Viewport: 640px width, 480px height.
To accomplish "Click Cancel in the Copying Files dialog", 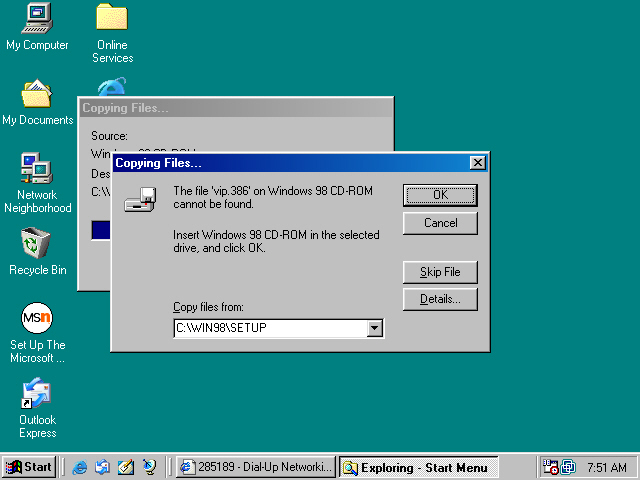I will (440, 223).
